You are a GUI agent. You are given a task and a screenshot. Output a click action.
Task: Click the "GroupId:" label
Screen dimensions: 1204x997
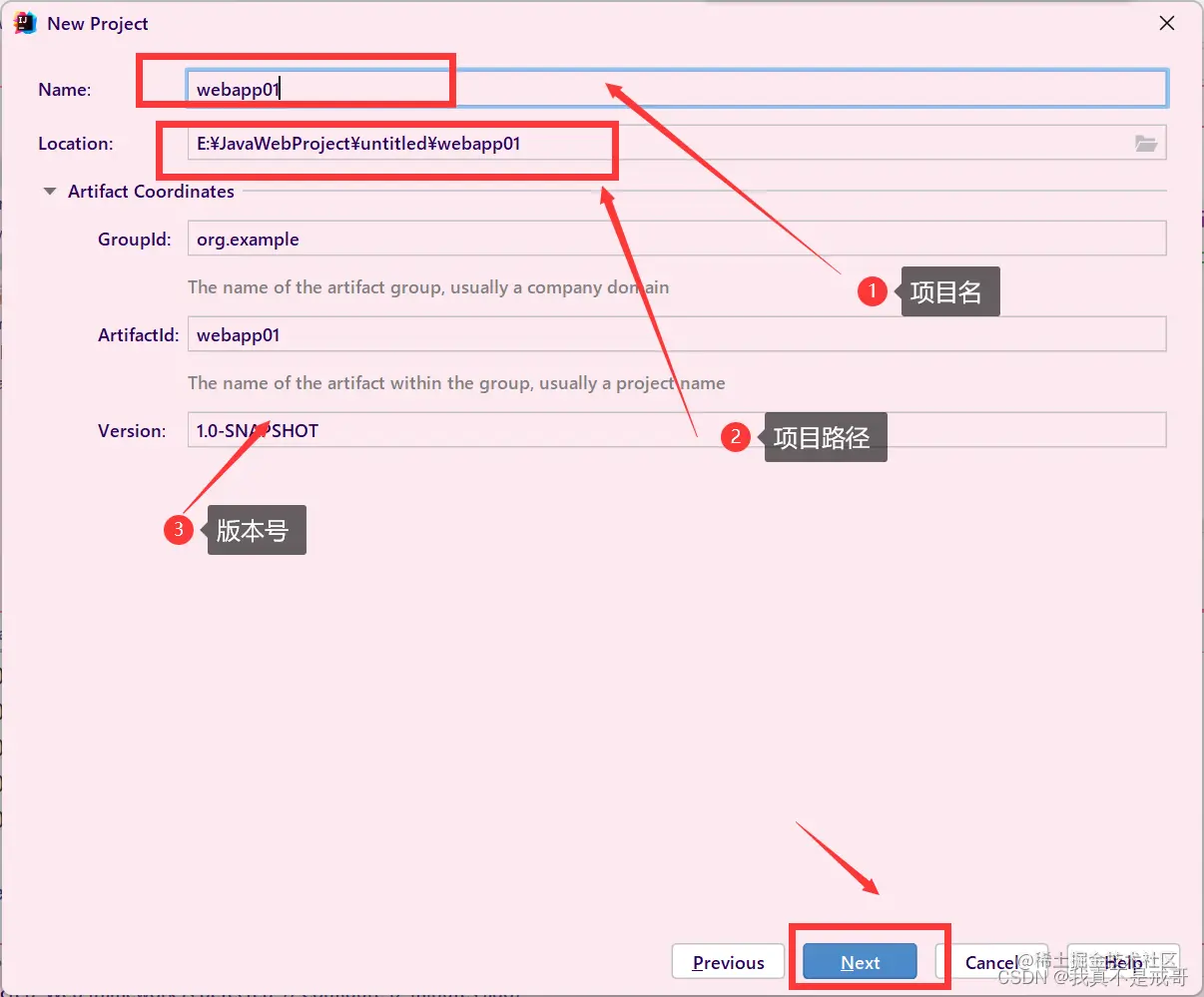[x=135, y=240]
